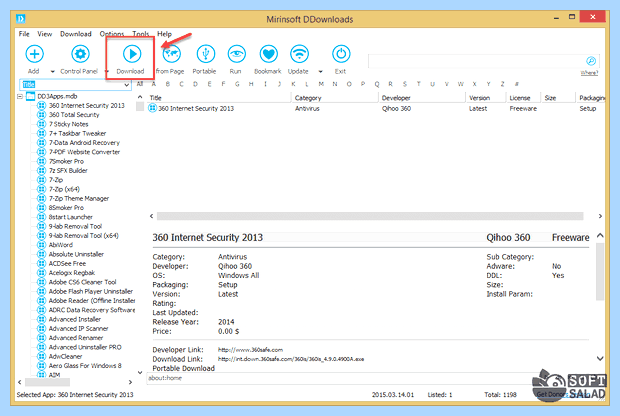Viewport: 620px width, 416px height.
Task: Start the Download play icon
Action: (x=132, y=54)
